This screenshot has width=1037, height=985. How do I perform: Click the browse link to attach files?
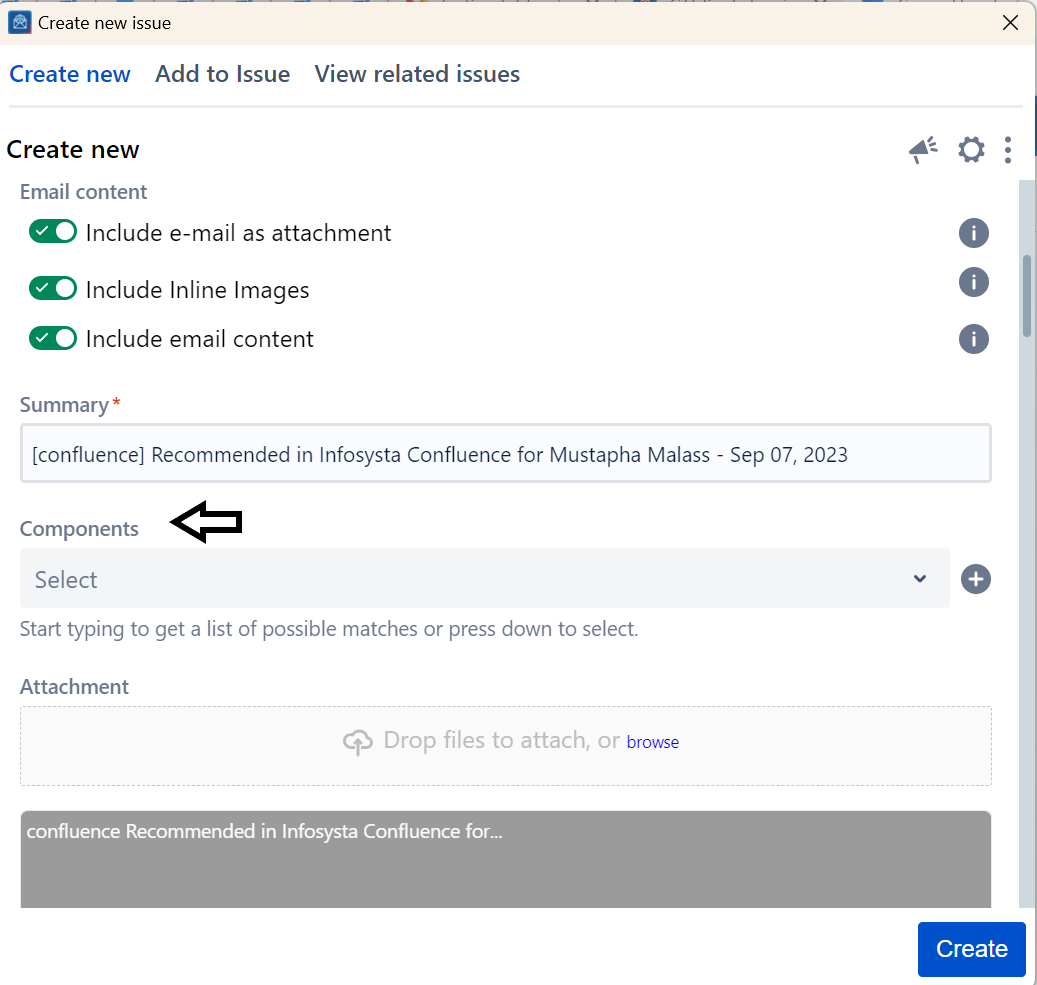652,742
